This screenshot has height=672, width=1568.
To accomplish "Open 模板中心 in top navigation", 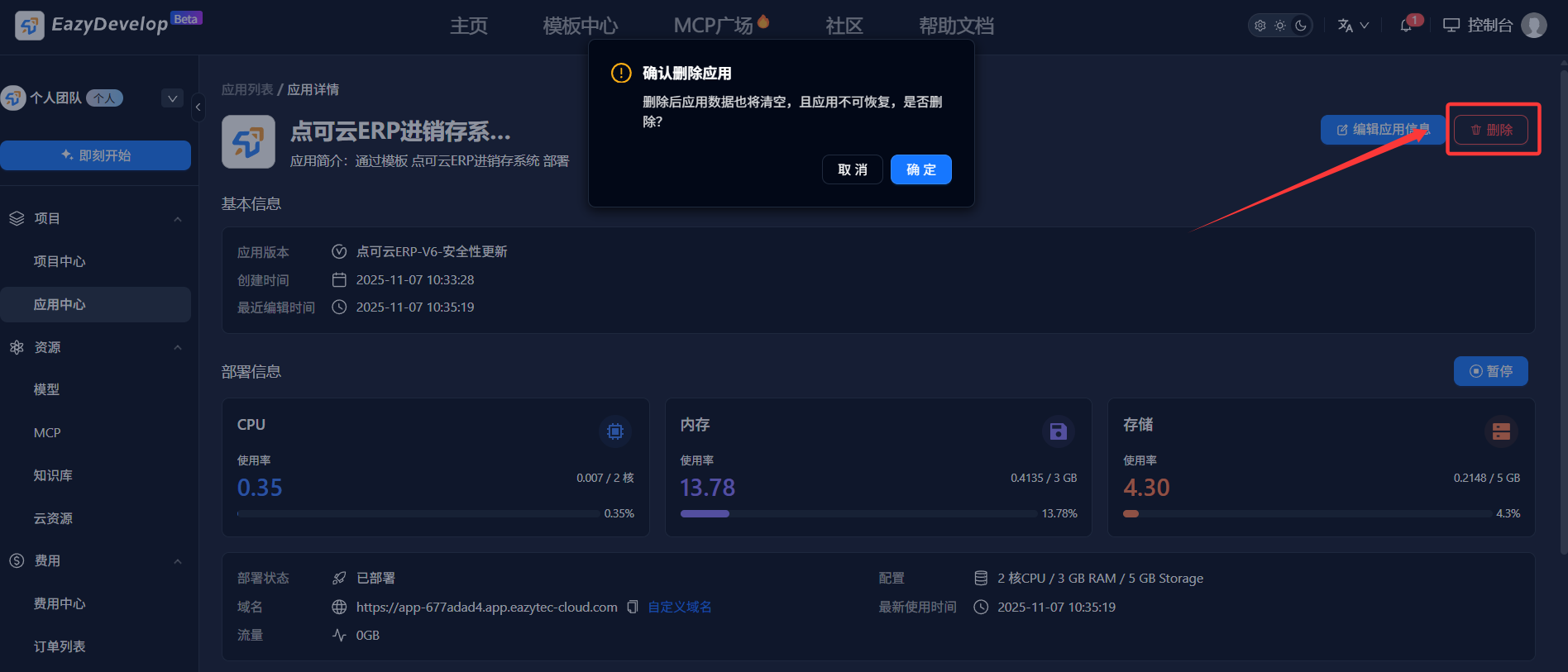I will tap(581, 26).
